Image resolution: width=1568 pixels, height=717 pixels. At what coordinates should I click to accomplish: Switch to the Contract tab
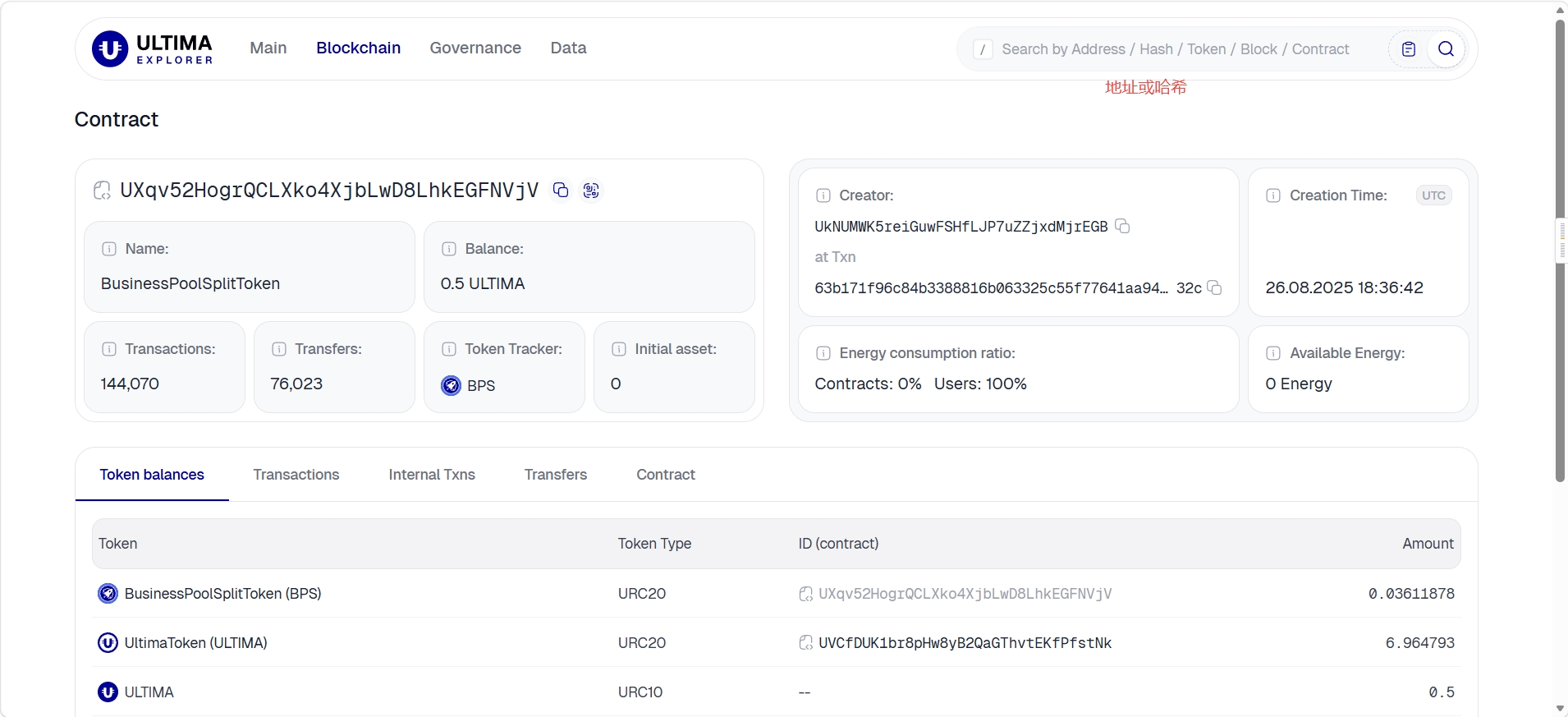click(666, 475)
